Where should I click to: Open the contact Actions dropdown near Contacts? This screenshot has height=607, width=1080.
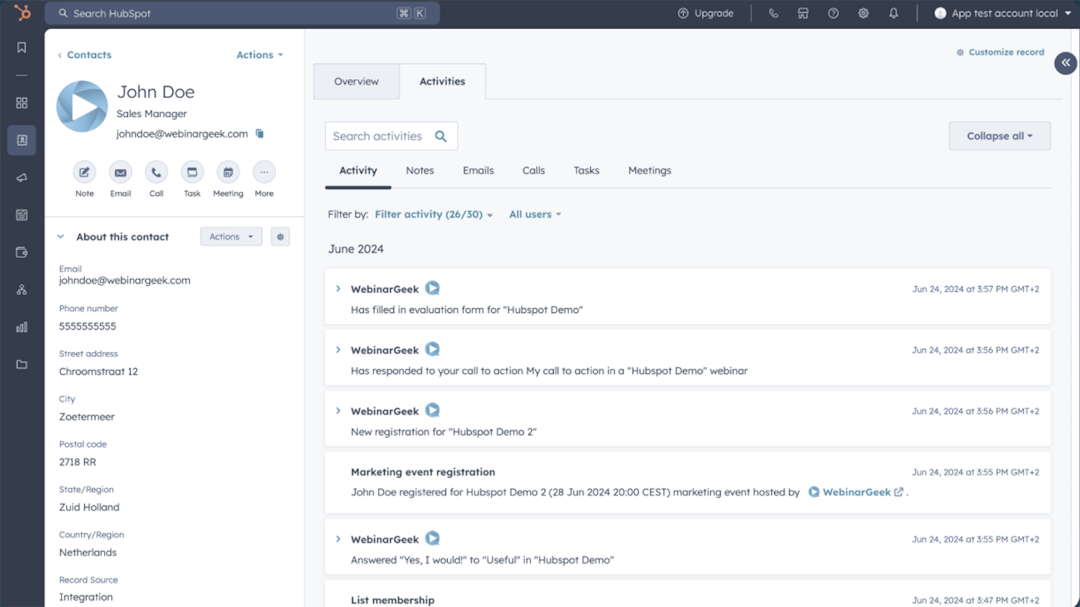(260, 55)
